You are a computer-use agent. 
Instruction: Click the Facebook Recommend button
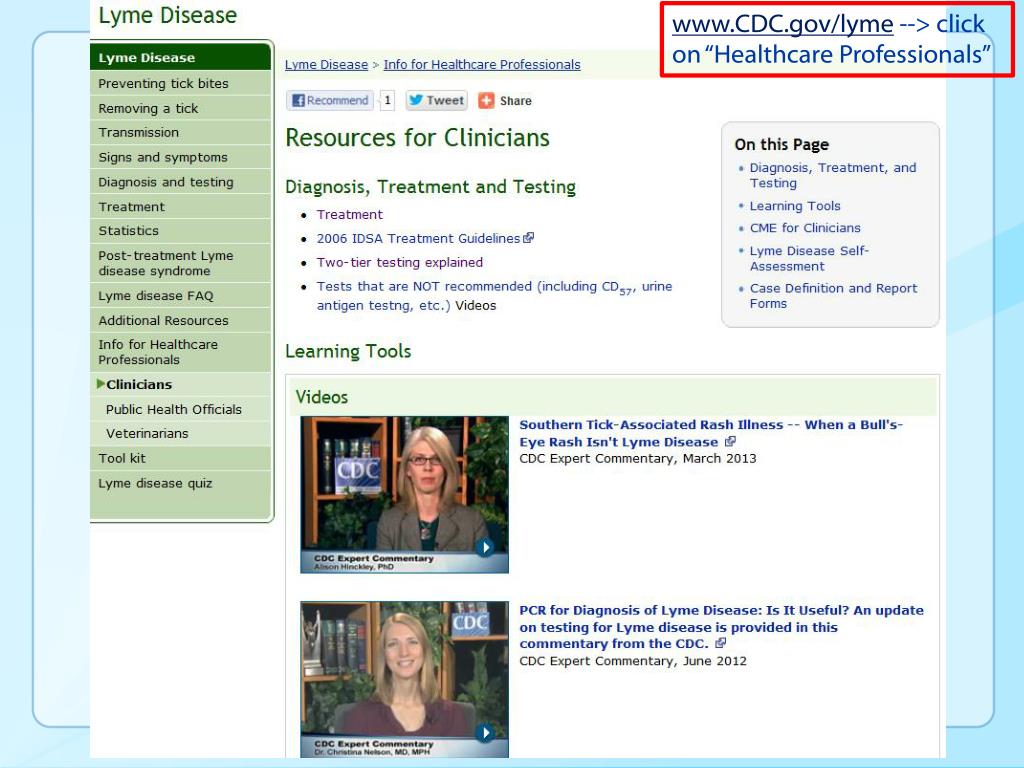click(x=330, y=101)
